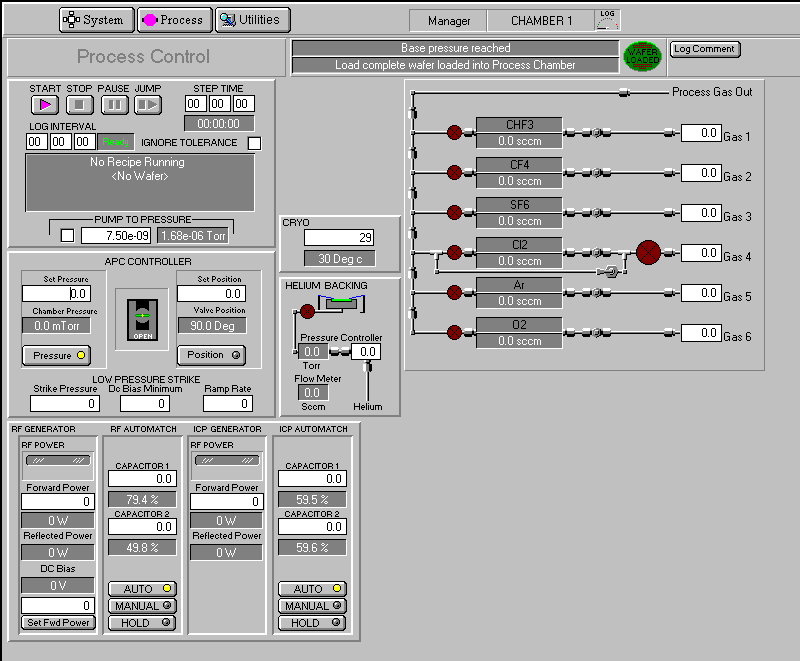Click the RF Power level bar
Image resolution: width=800 pixels, height=661 pixels.
(x=57, y=461)
